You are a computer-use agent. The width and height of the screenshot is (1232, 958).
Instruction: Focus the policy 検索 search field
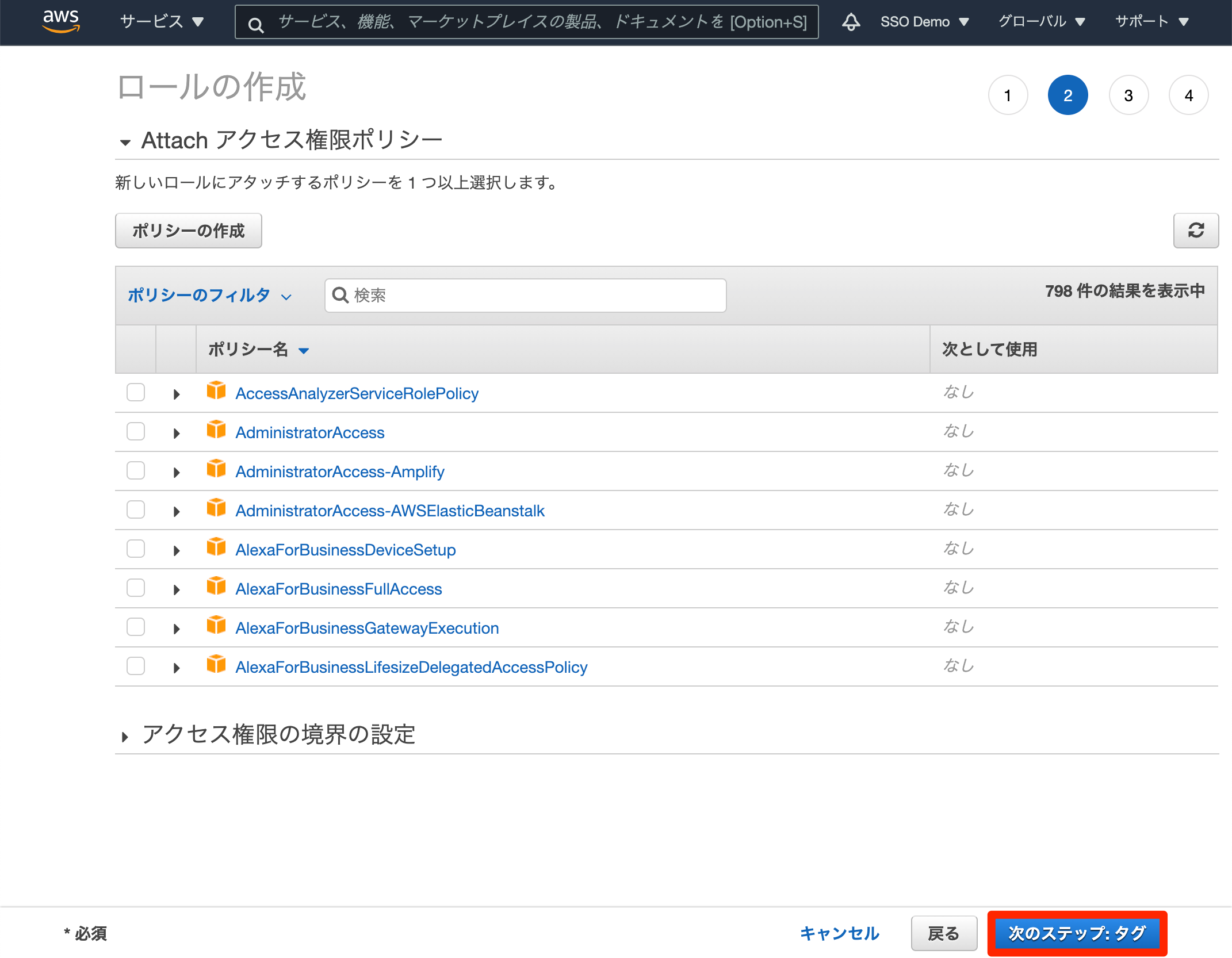click(525, 296)
